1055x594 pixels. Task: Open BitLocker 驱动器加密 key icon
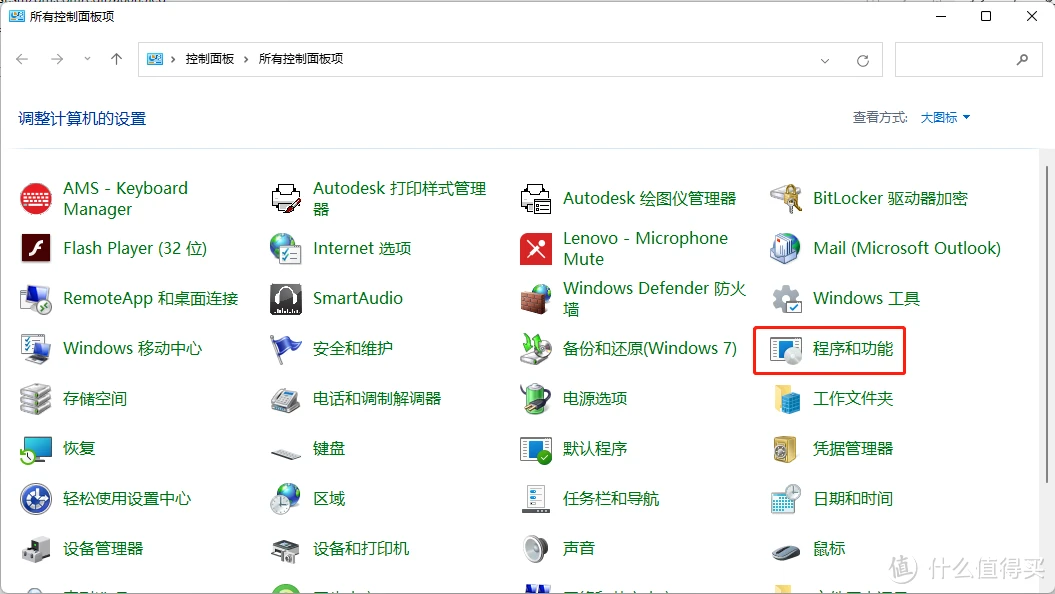coord(786,198)
